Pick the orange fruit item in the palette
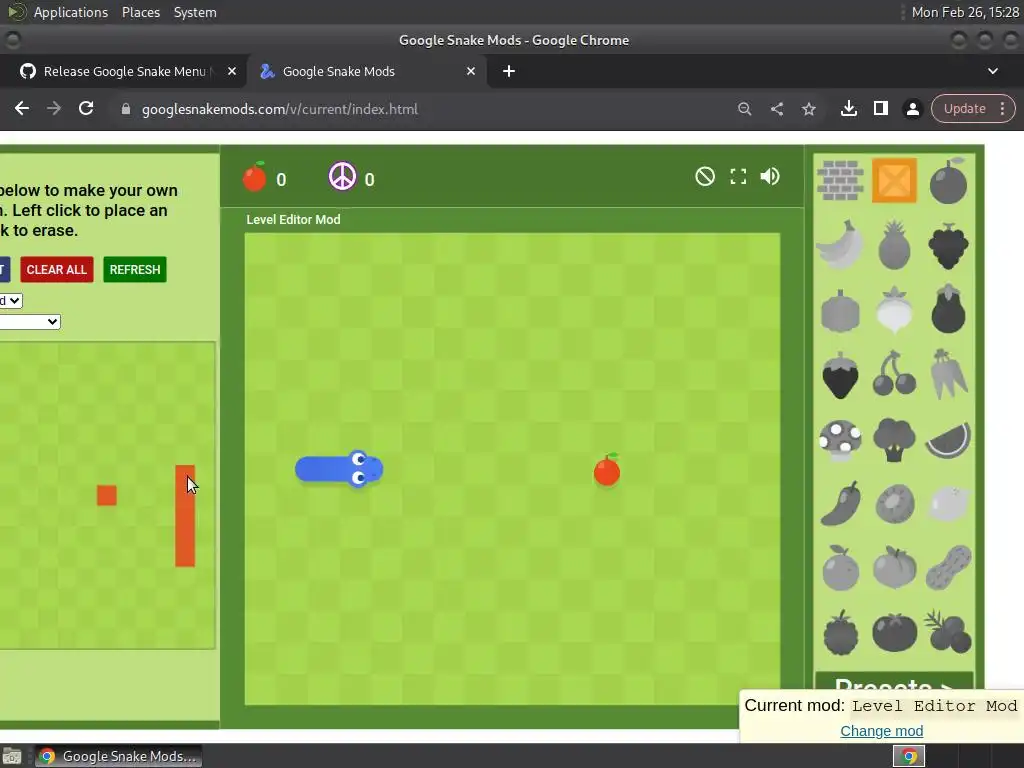This screenshot has height=768, width=1024. [x=840, y=568]
